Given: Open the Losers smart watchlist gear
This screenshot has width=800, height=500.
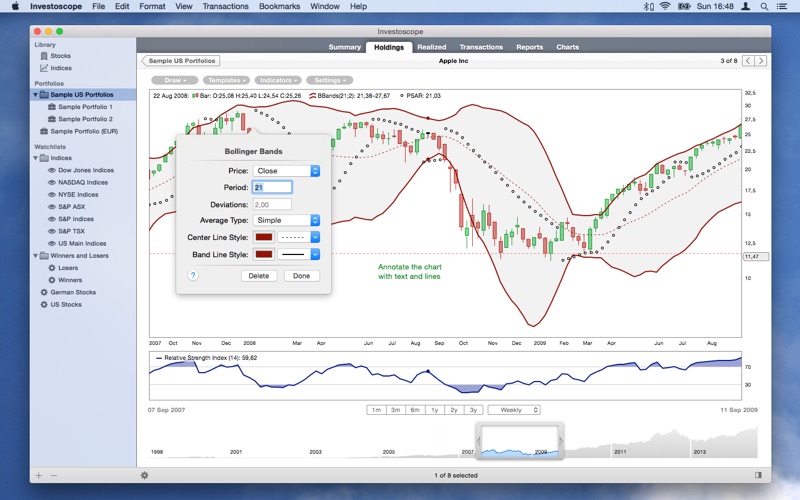Looking at the screenshot, I should point(52,267).
